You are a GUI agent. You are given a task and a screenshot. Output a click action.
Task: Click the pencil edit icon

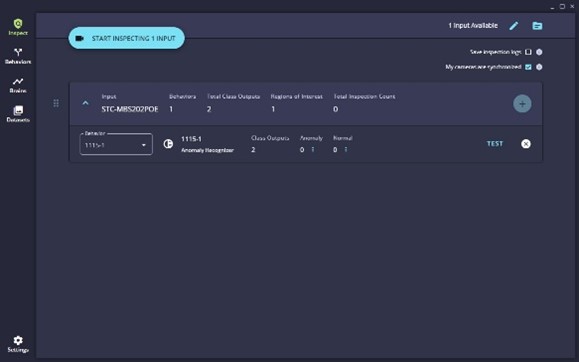pos(514,26)
